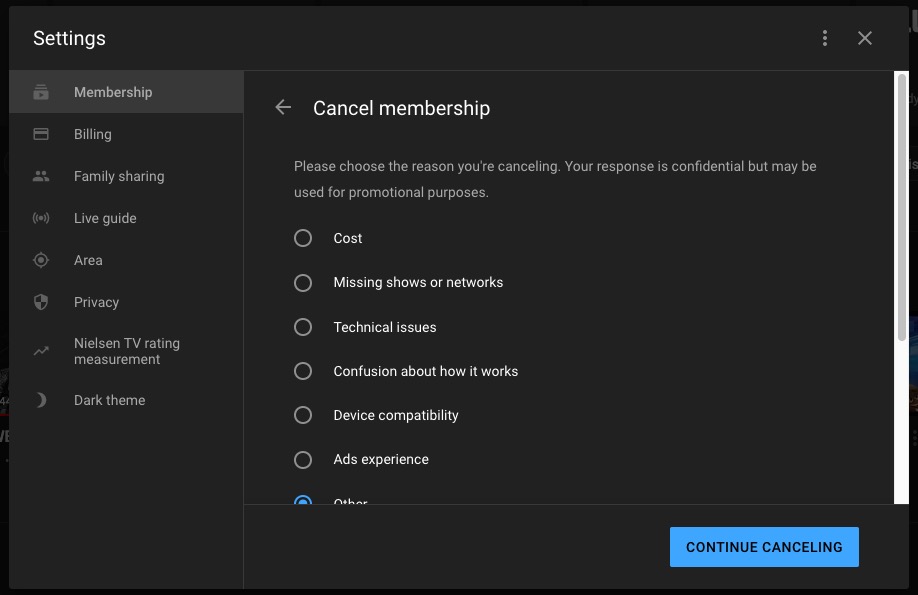This screenshot has height=595, width=918.
Task: Click the Privacy shield icon
Action: [41, 302]
